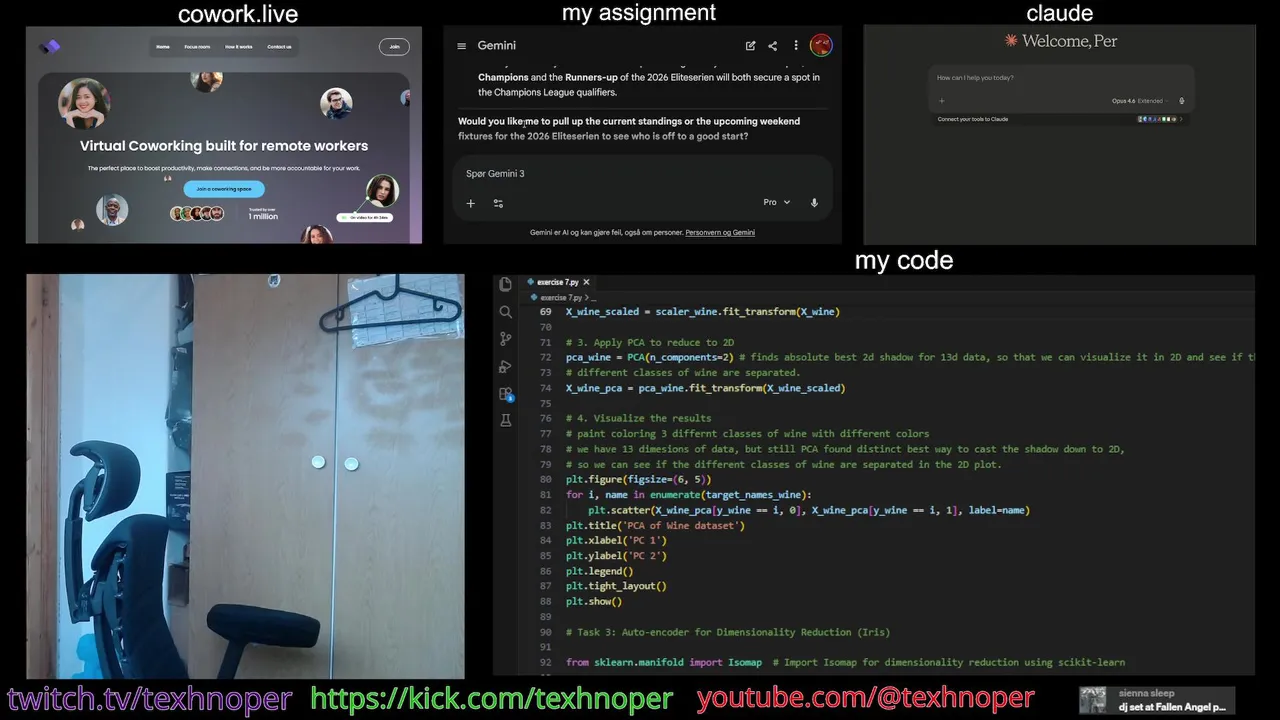Click the 'Join a coworking space' button
This screenshot has height=720, width=1280.
click(224, 189)
